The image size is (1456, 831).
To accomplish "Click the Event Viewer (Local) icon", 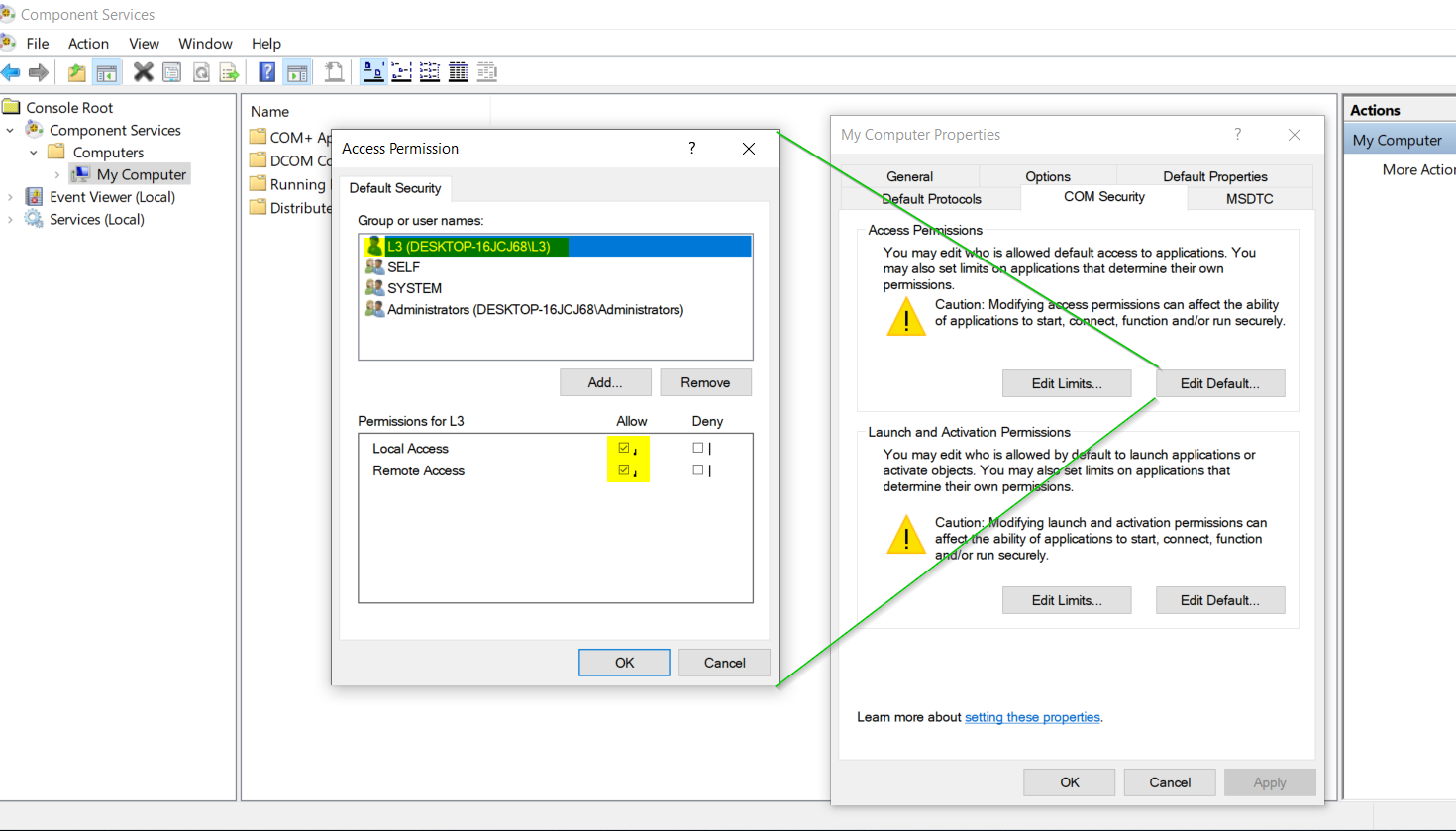I will point(35,196).
